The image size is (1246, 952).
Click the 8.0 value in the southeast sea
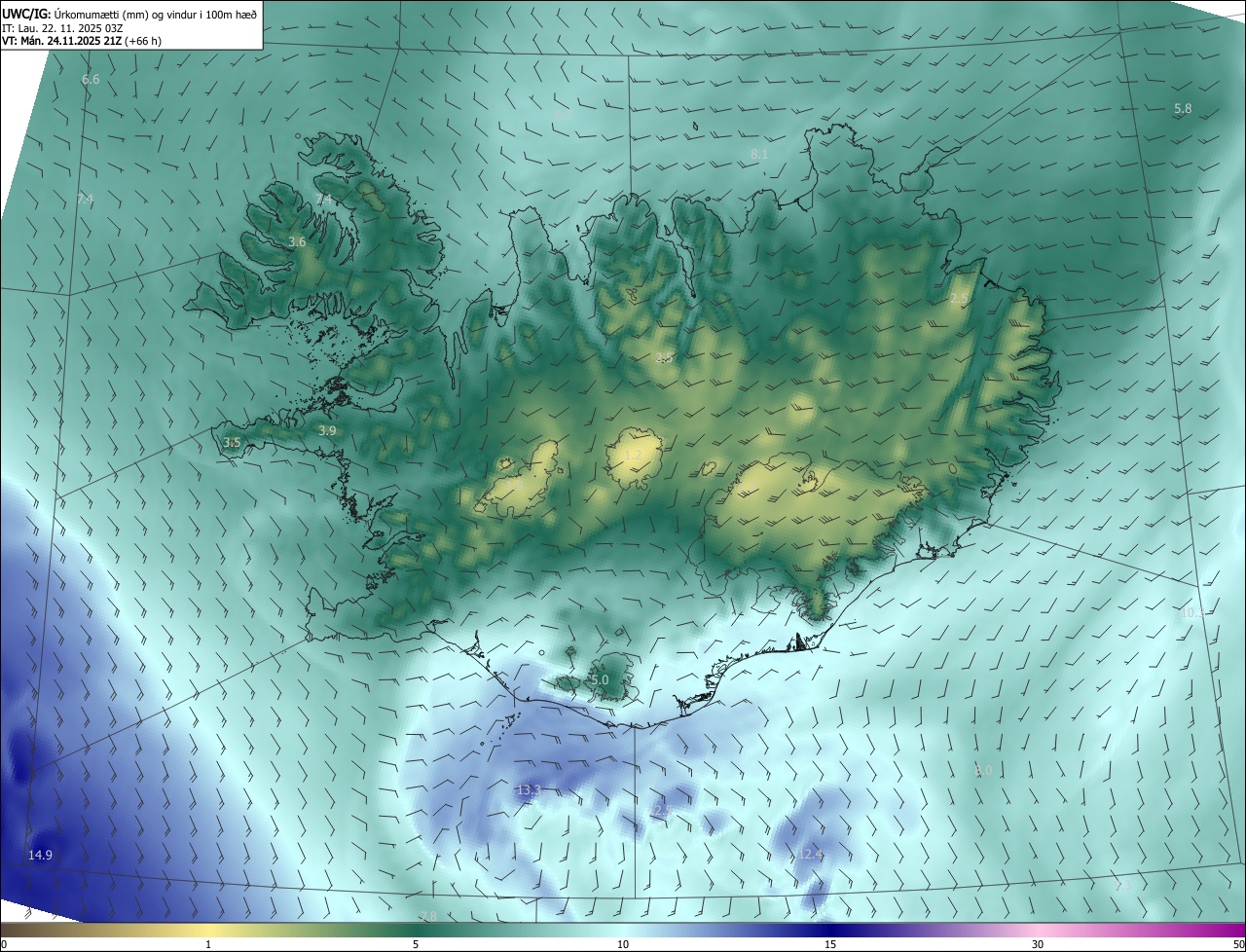(x=983, y=770)
